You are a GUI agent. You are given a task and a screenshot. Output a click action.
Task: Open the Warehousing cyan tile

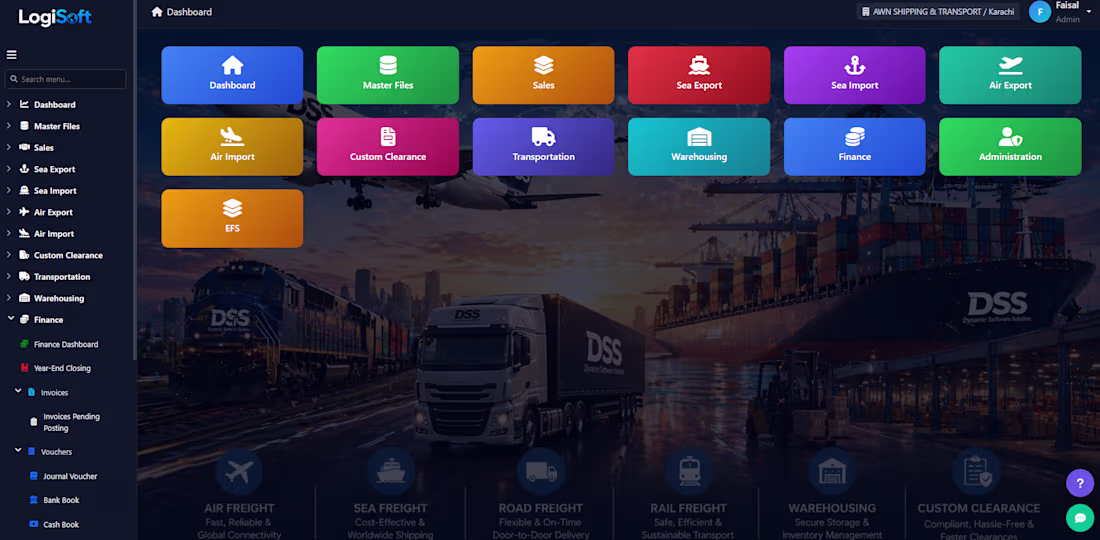coord(699,147)
